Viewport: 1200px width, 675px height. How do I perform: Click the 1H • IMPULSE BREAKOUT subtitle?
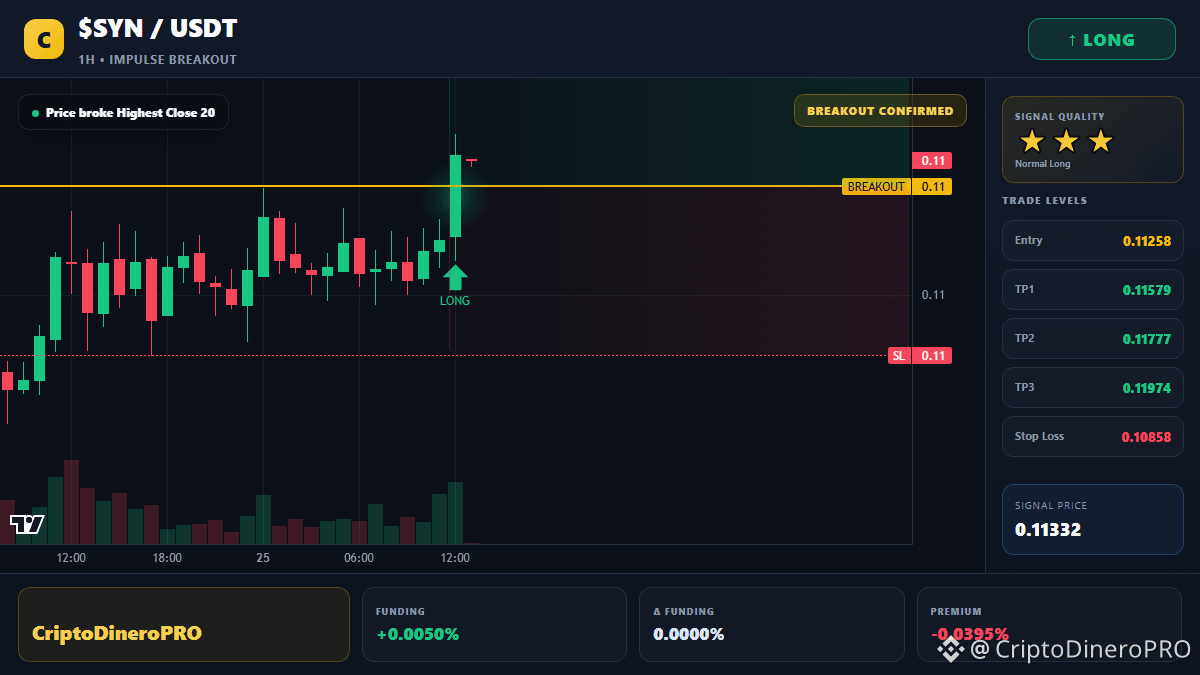click(x=158, y=60)
